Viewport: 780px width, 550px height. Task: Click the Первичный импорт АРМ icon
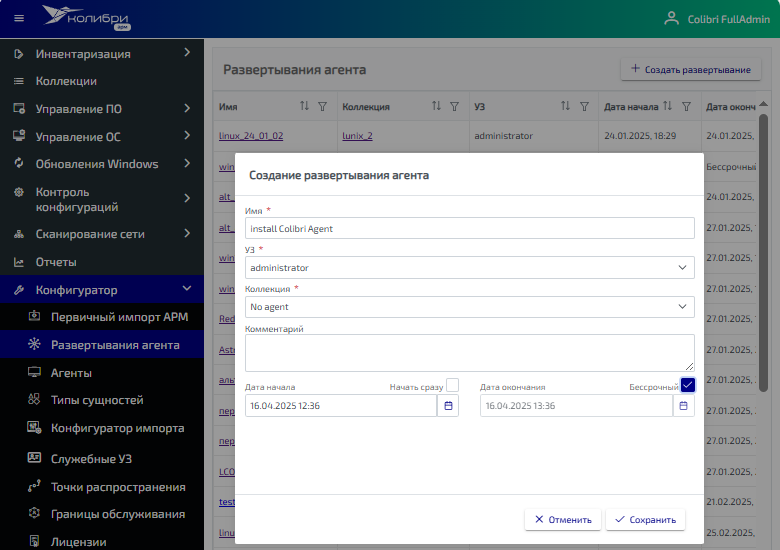click(x=34, y=316)
